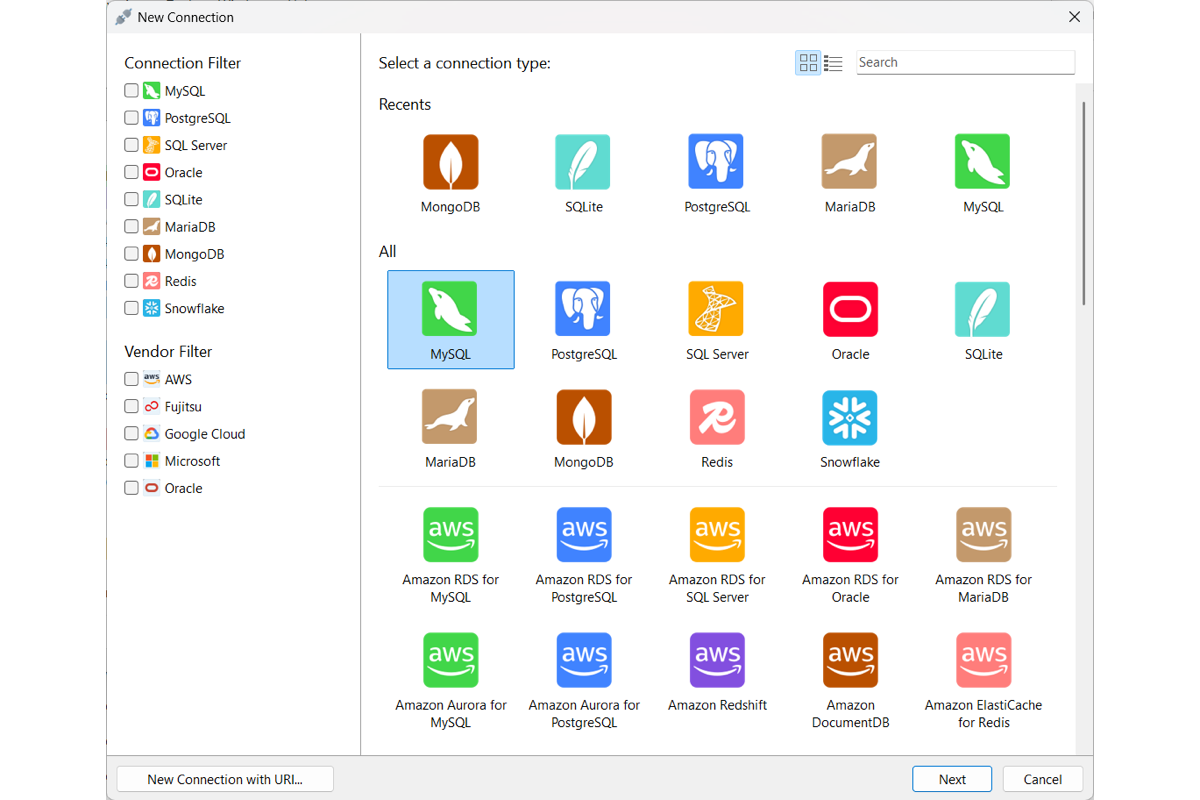Select Amazon RDS for MariaDB
1200x800 pixels.
pos(983,535)
